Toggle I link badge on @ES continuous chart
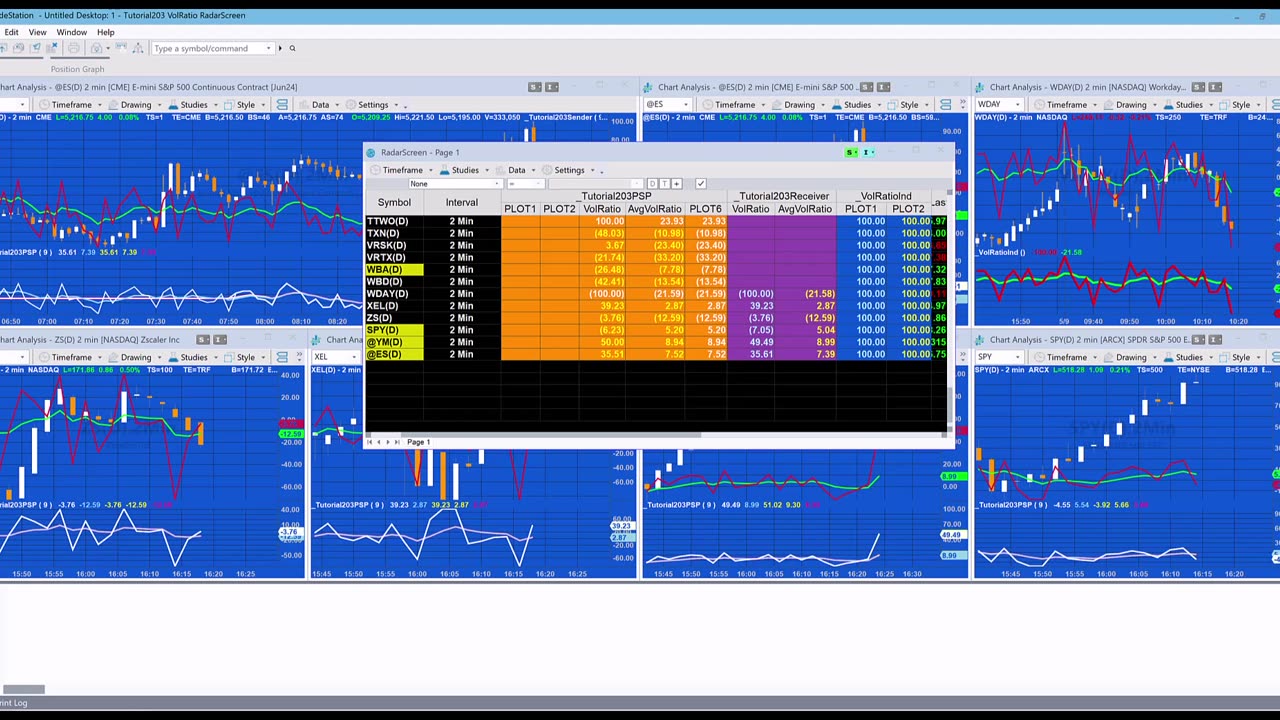Screen dimensions: 1280x720 552,87
